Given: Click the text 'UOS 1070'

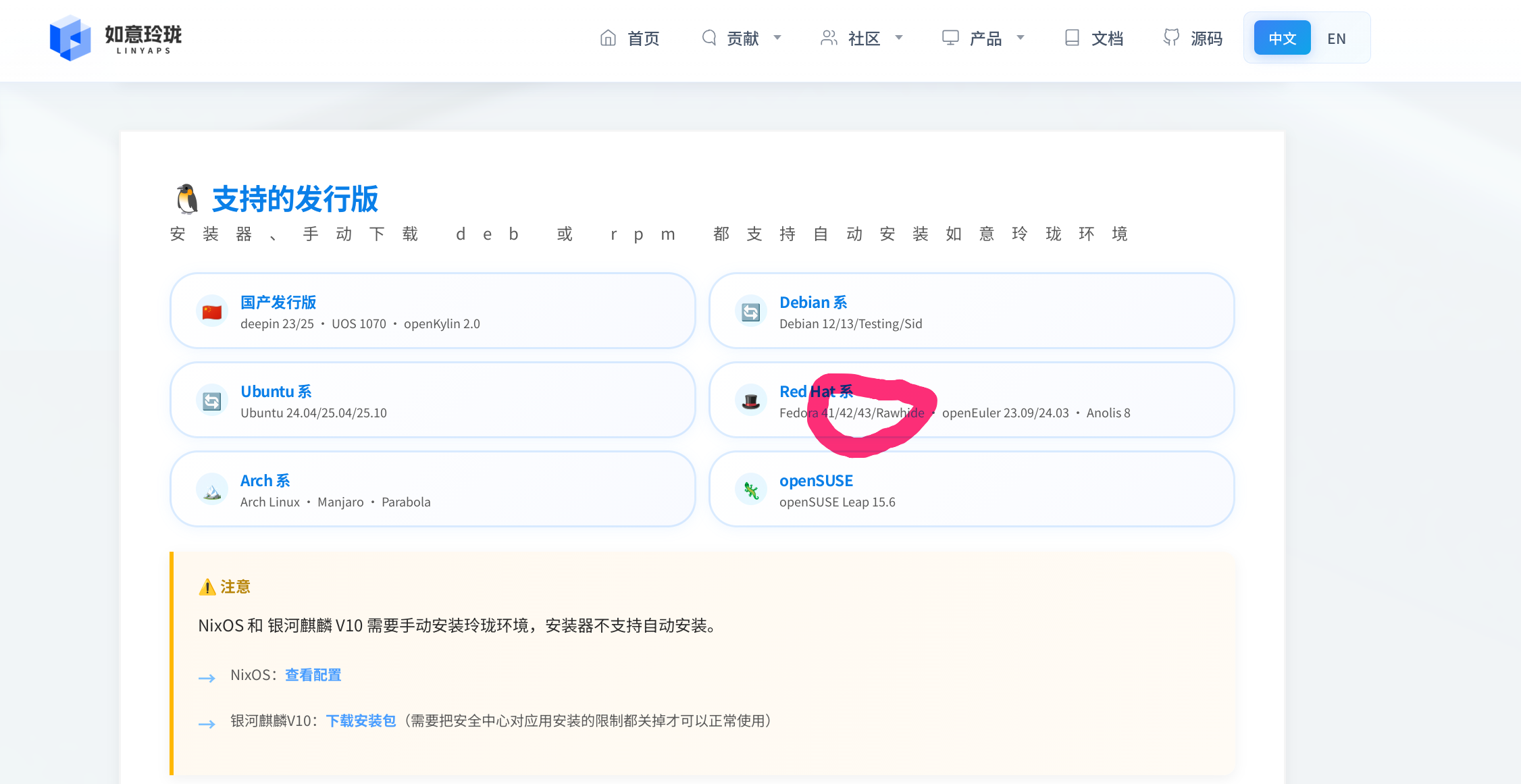Looking at the screenshot, I should click(x=359, y=323).
